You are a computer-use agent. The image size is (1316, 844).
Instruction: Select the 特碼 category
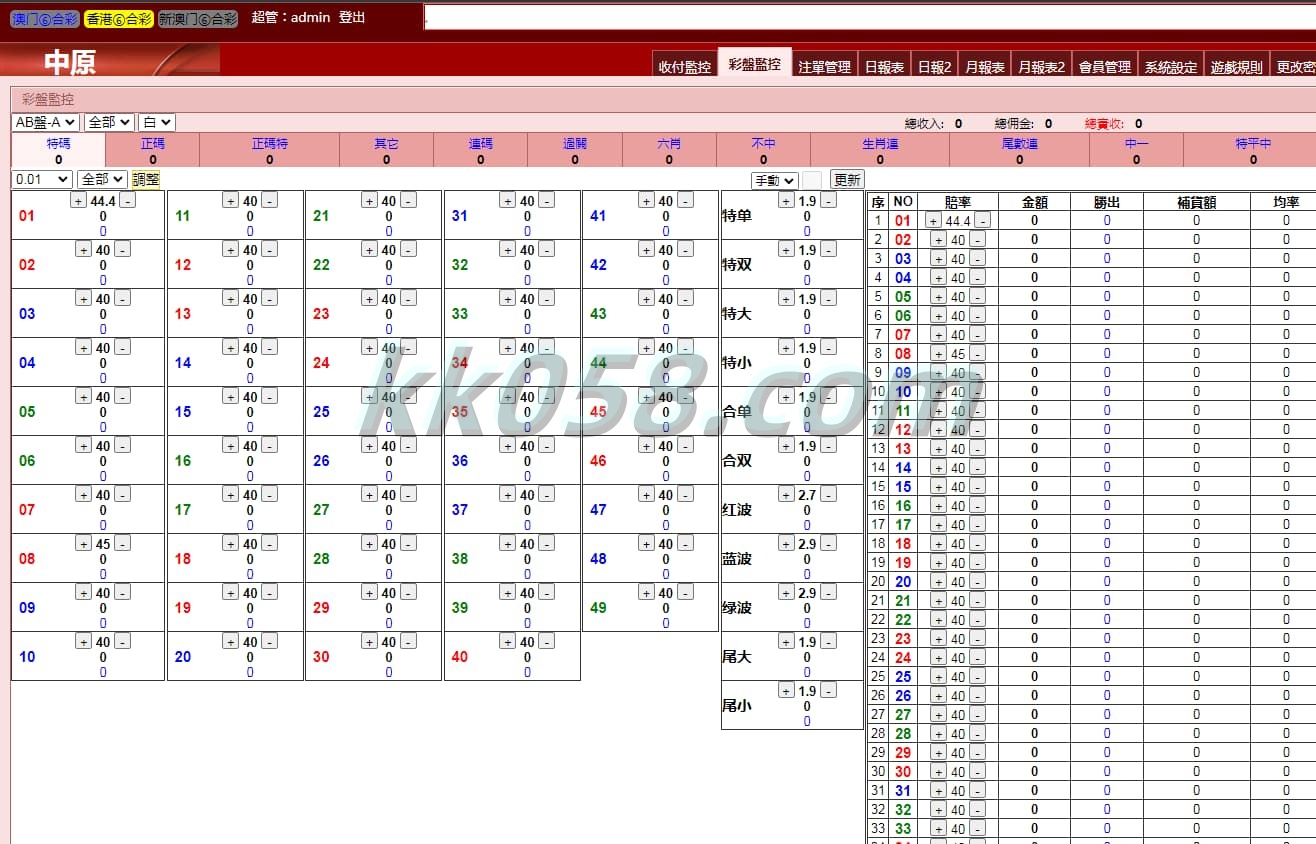pyautogui.click(x=59, y=144)
